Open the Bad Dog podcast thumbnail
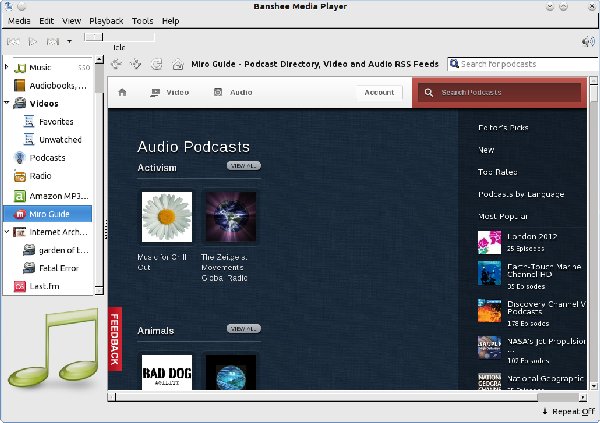 click(167, 372)
